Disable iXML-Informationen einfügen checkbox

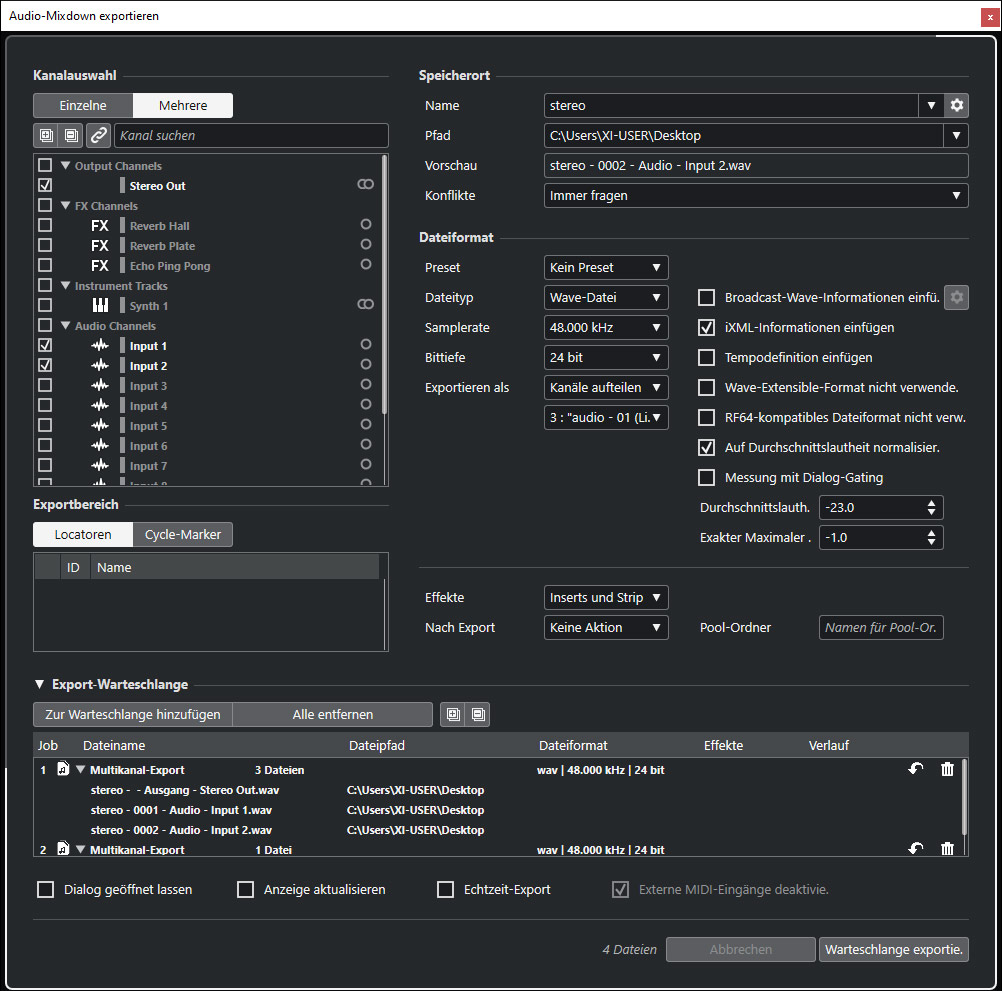pos(707,327)
